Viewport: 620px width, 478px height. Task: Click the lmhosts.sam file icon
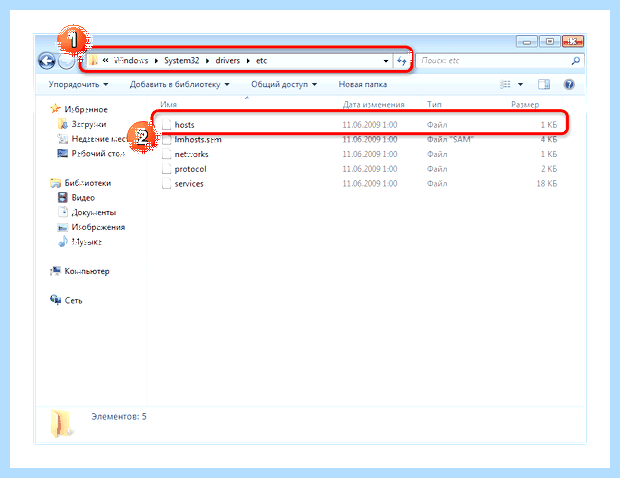[x=166, y=139]
